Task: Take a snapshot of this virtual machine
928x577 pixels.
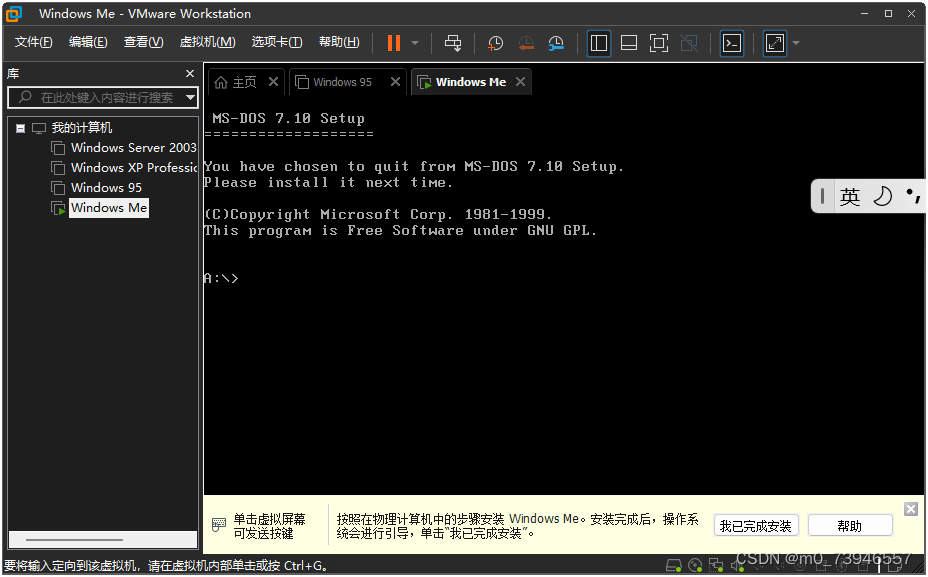Action: 495,43
